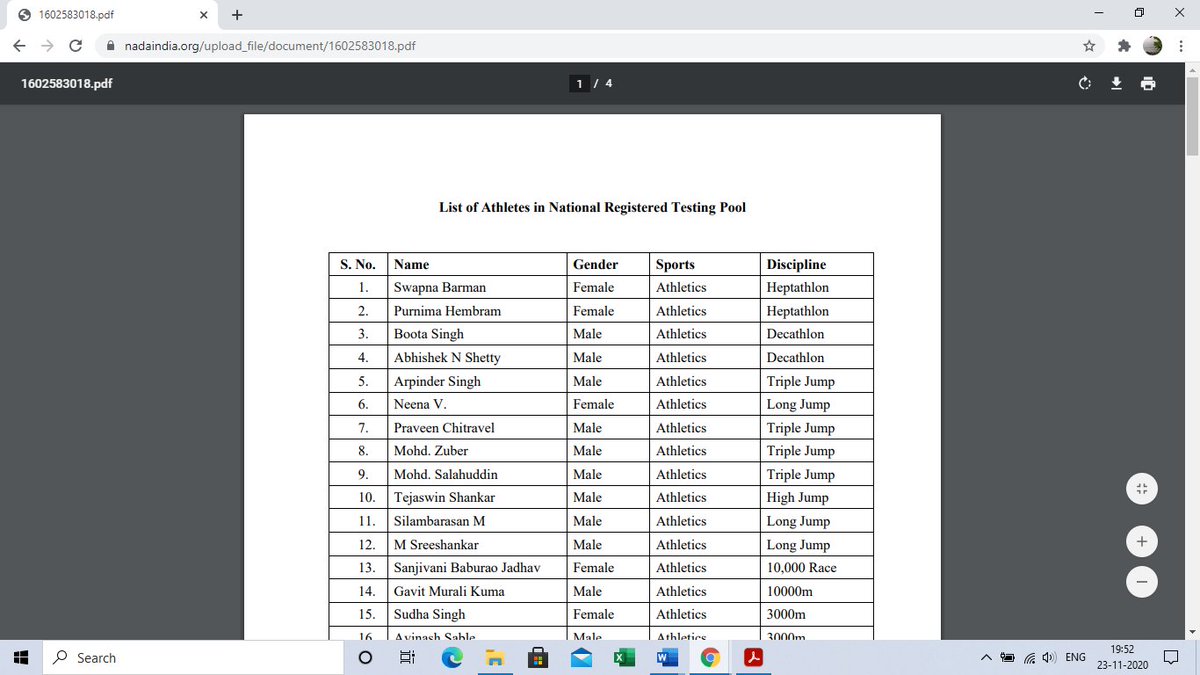
Task: Click the name Boota Singh
Action: (429, 334)
